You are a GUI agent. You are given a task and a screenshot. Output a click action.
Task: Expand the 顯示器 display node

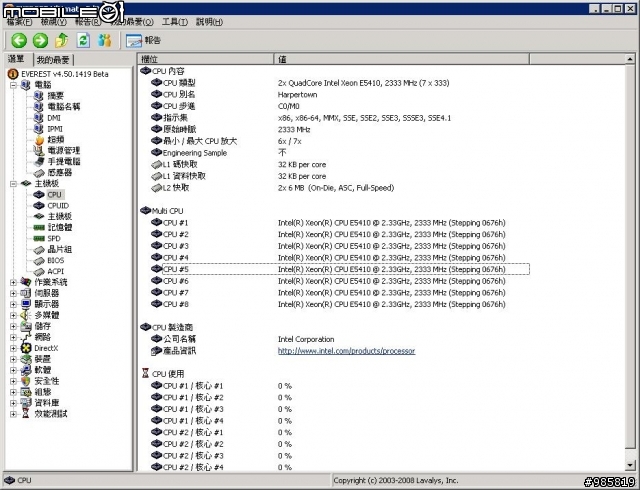13,304
